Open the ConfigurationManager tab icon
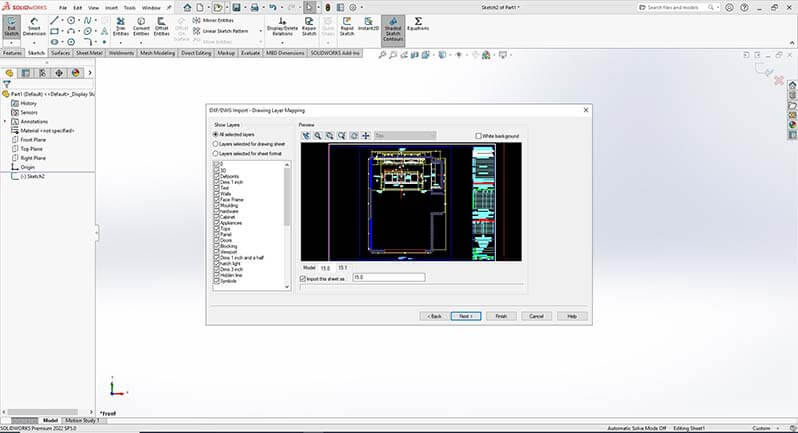Screen dimensions: 798x433 [x=42, y=73]
